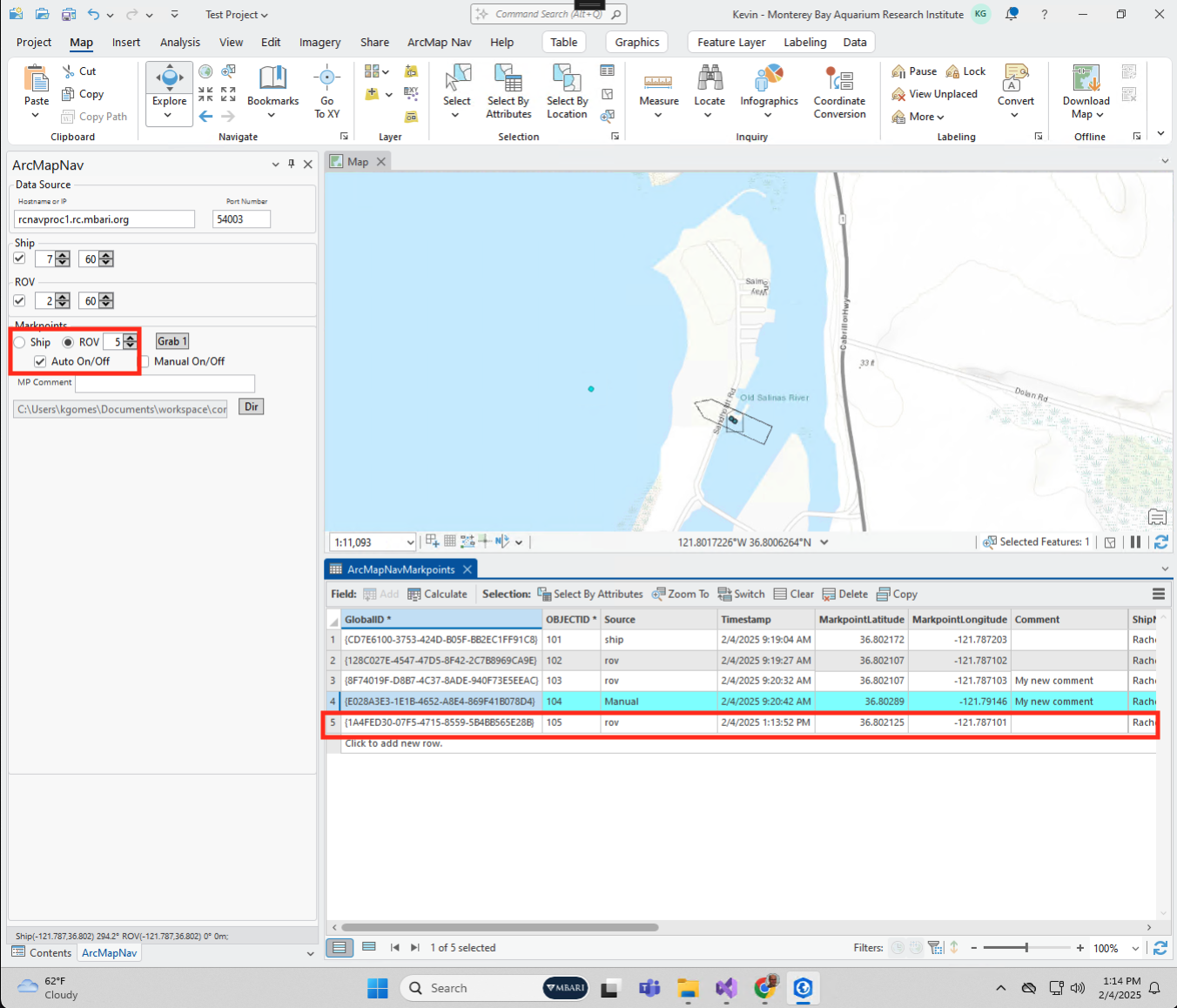Pause map drawing with pause icon
Viewport: 1177px width, 1008px height.
click(1135, 542)
